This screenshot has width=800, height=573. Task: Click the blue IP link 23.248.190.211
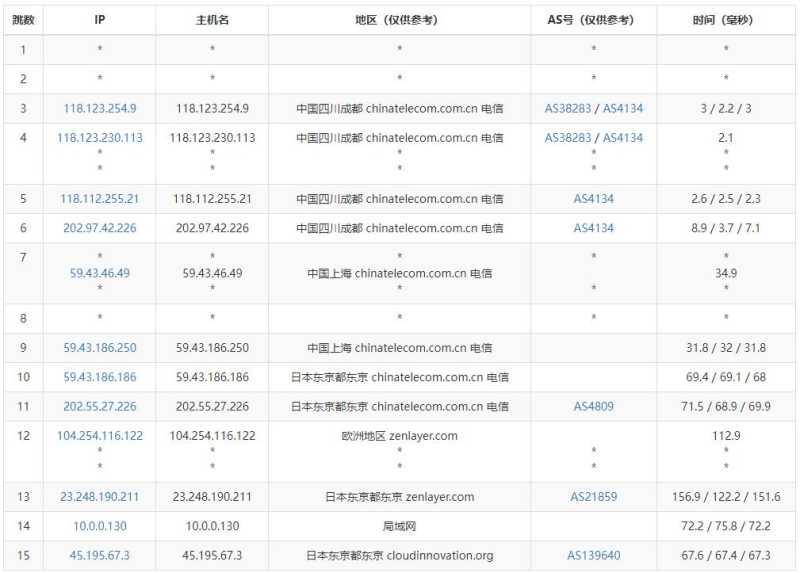click(99, 496)
